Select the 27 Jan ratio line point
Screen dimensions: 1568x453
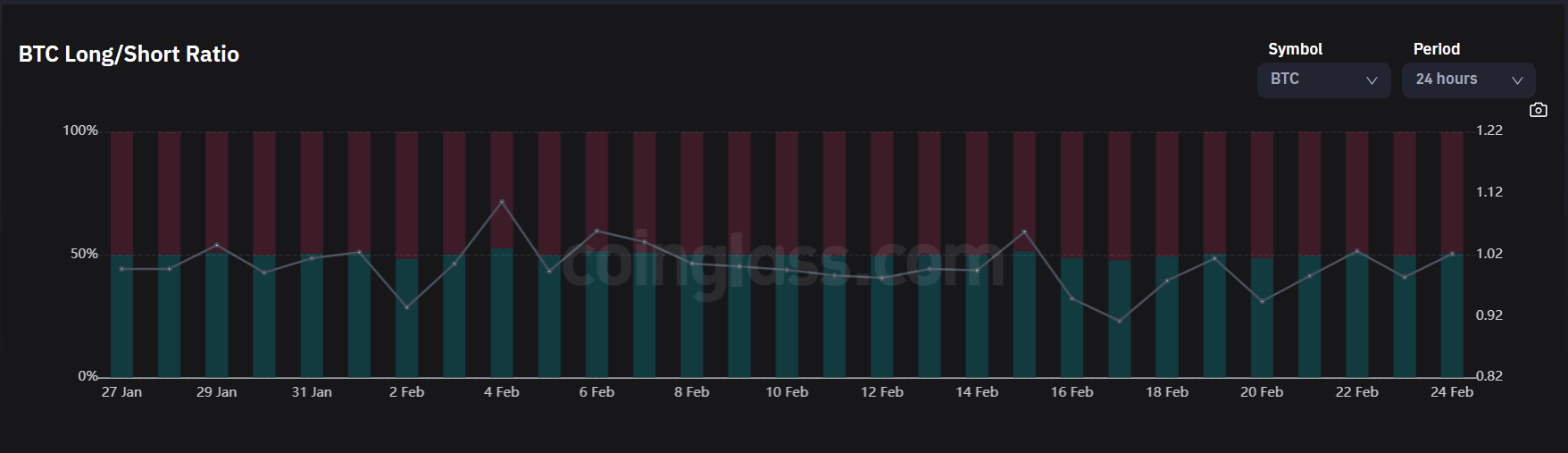(121, 269)
